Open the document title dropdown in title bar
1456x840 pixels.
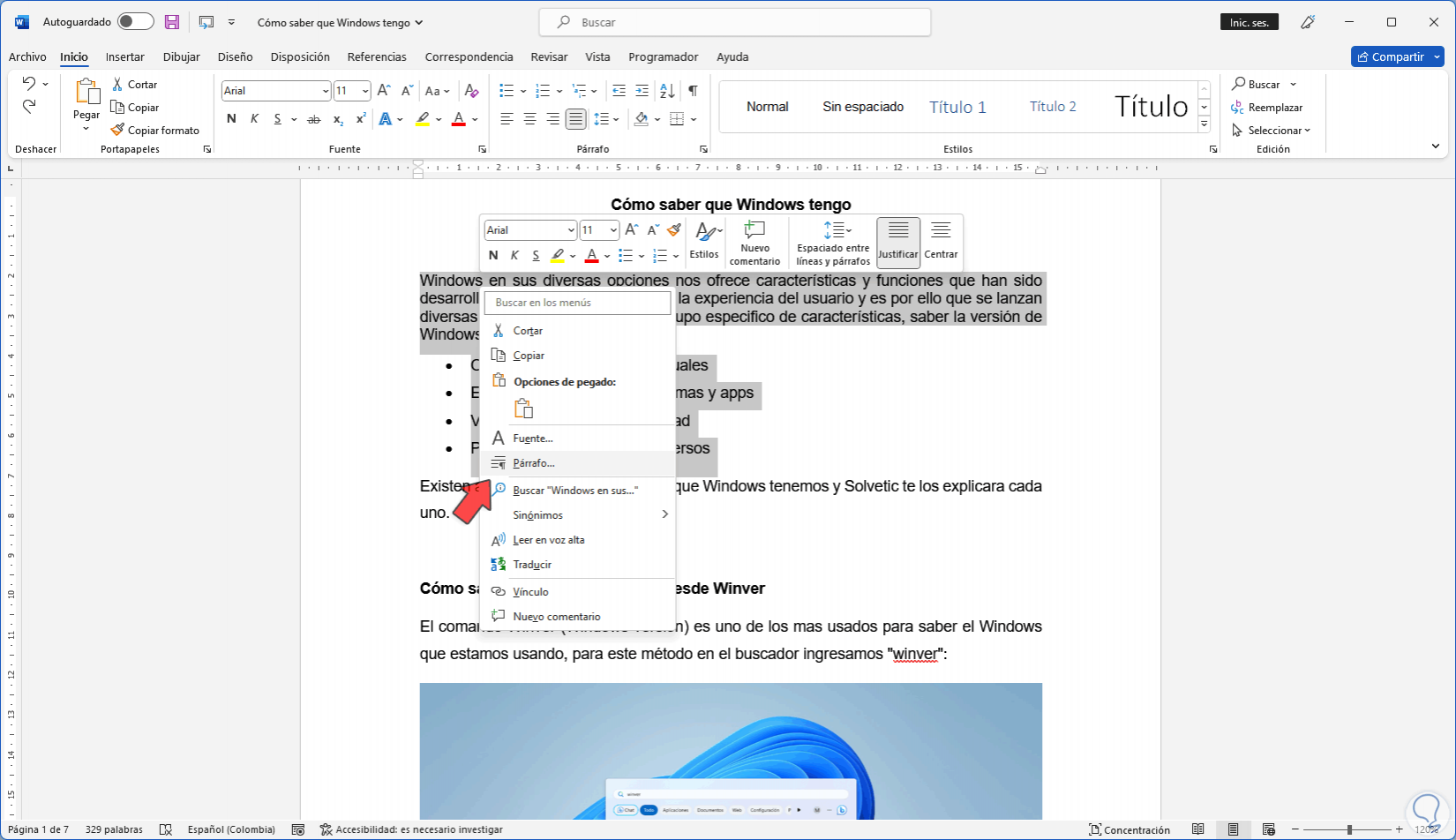click(419, 22)
